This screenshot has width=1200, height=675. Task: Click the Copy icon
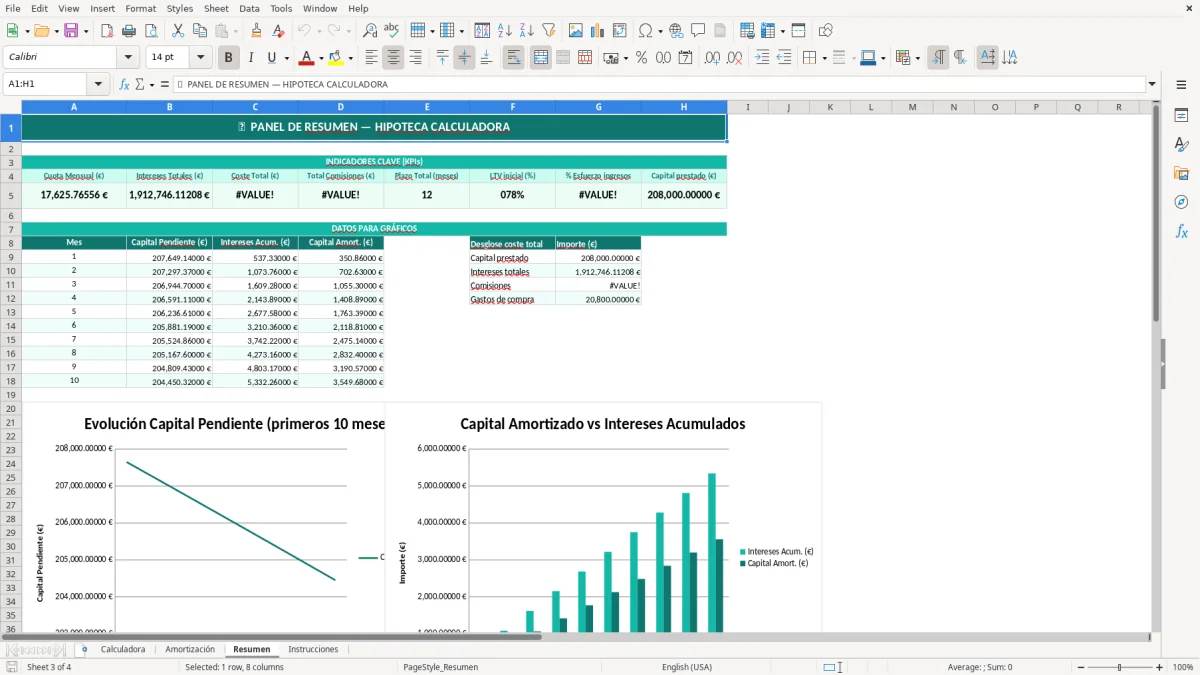(200, 31)
